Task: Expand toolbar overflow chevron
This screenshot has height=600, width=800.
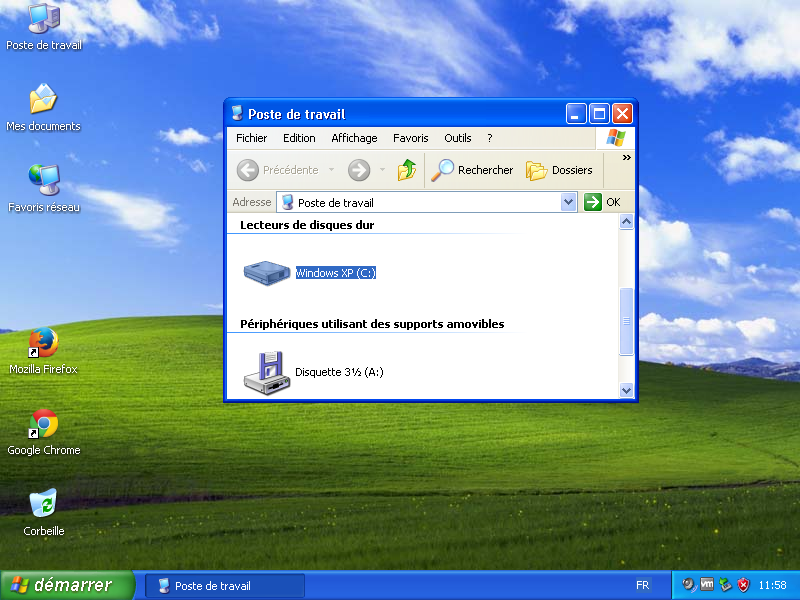Action: tap(627, 157)
